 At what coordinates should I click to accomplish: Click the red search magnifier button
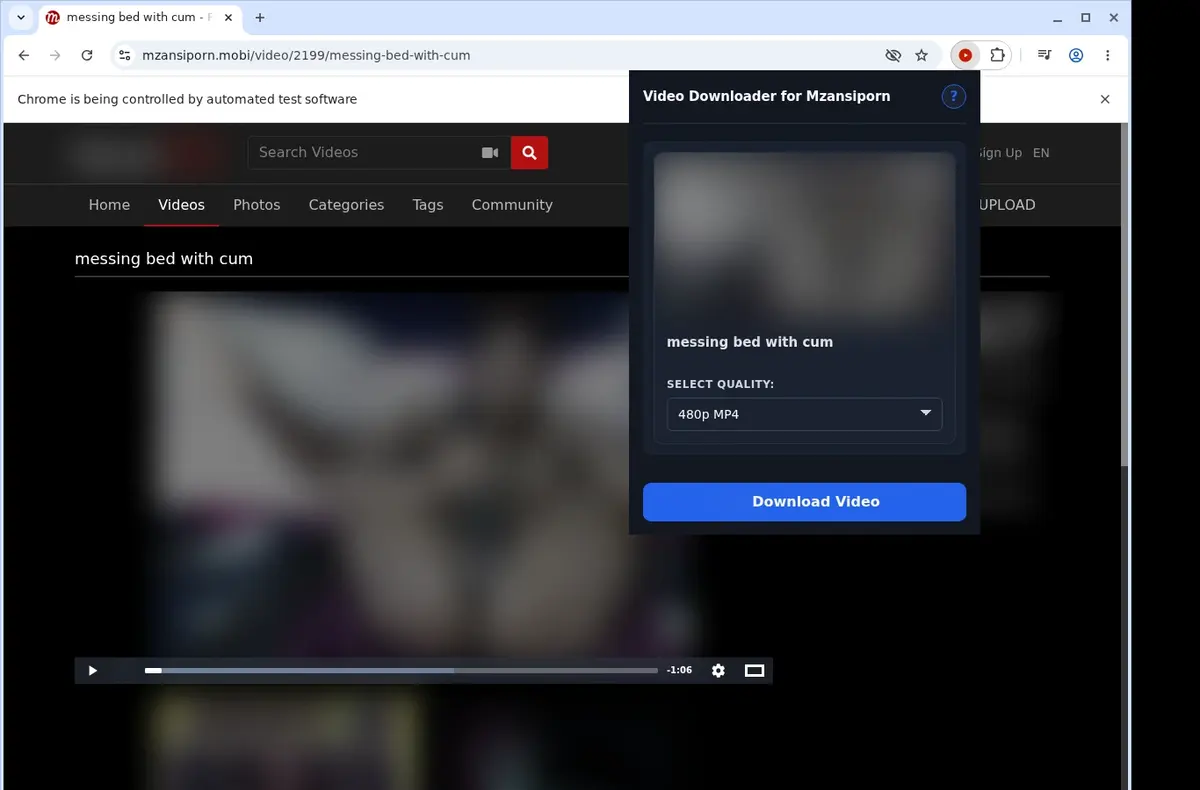click(x=529, y=152)
